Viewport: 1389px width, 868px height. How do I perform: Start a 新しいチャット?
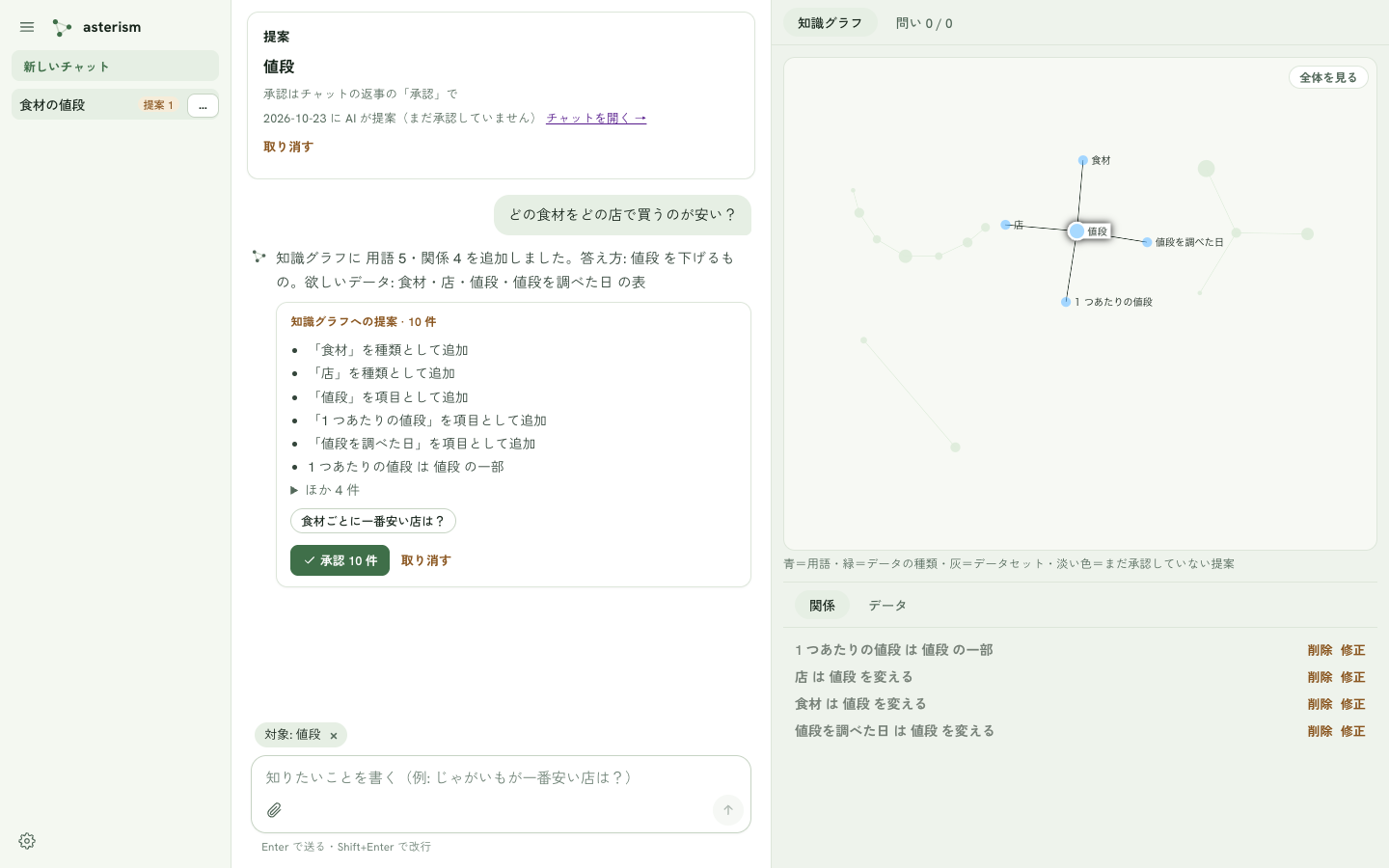(x=115, y=66)
